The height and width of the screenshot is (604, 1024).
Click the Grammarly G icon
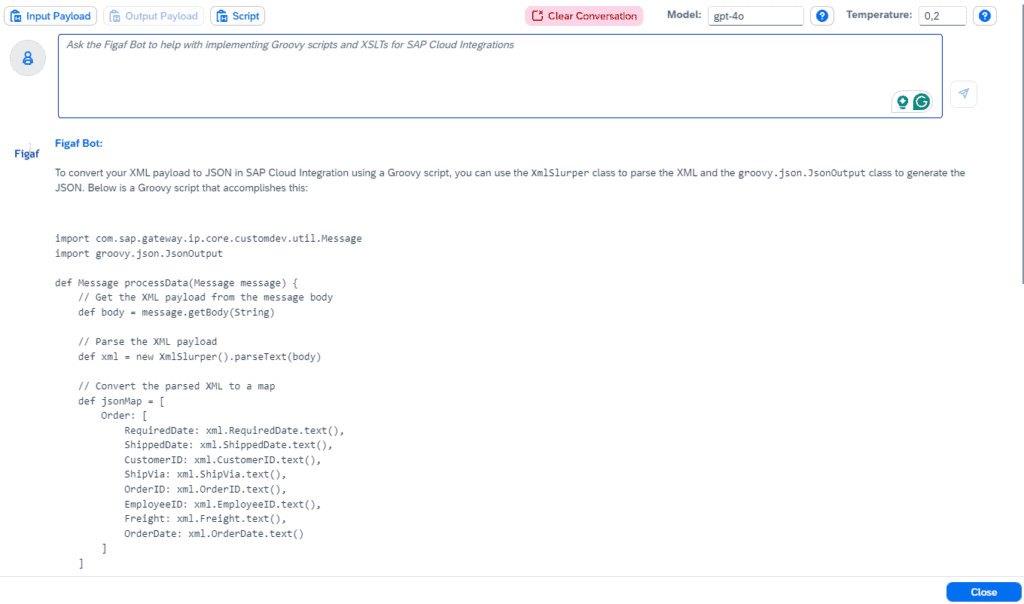[921, 102]
